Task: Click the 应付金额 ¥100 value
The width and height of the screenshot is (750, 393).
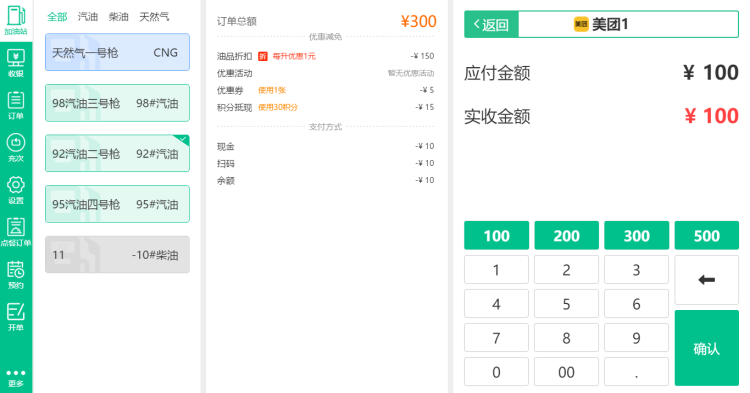Action: pyautogui.click(x=711, y=73)
